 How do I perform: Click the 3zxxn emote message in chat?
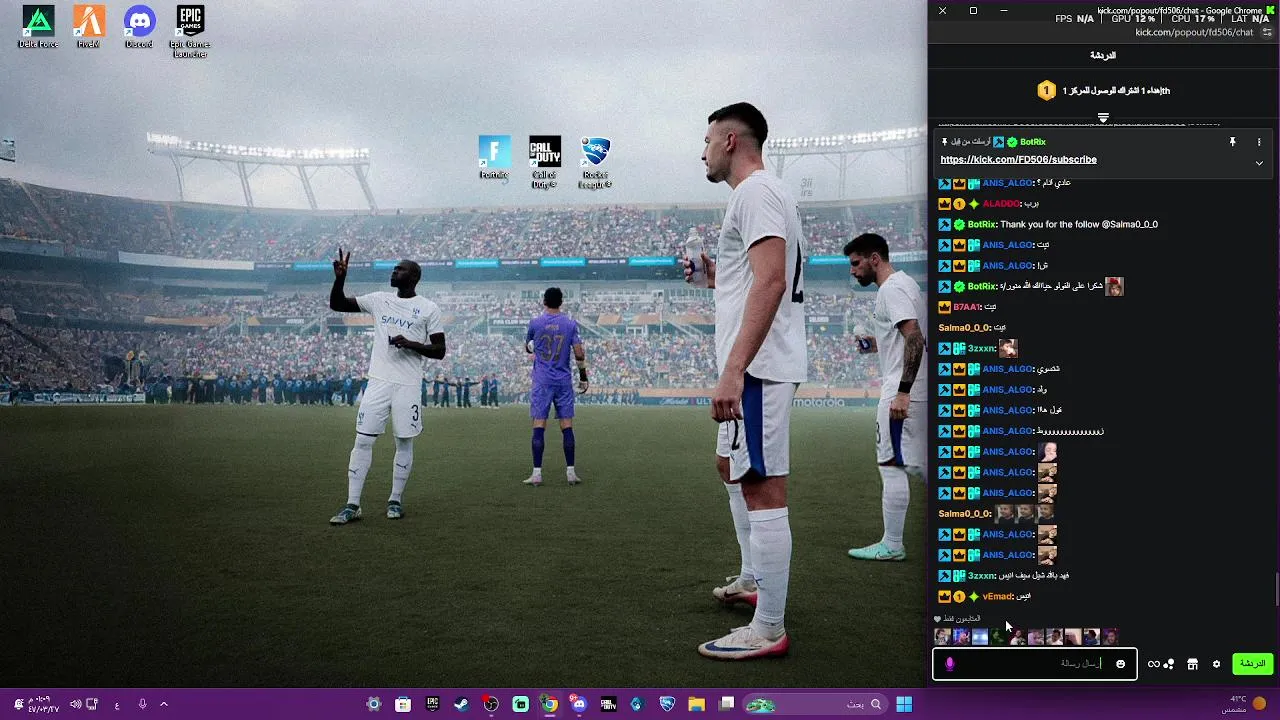click(x=978, y=349)
